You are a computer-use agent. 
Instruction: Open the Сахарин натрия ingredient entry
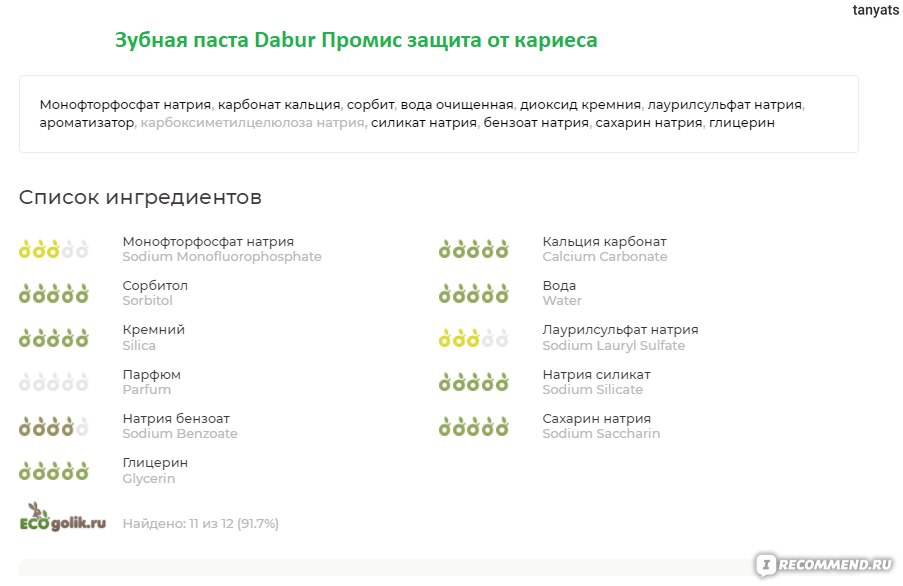coord(596,418)
